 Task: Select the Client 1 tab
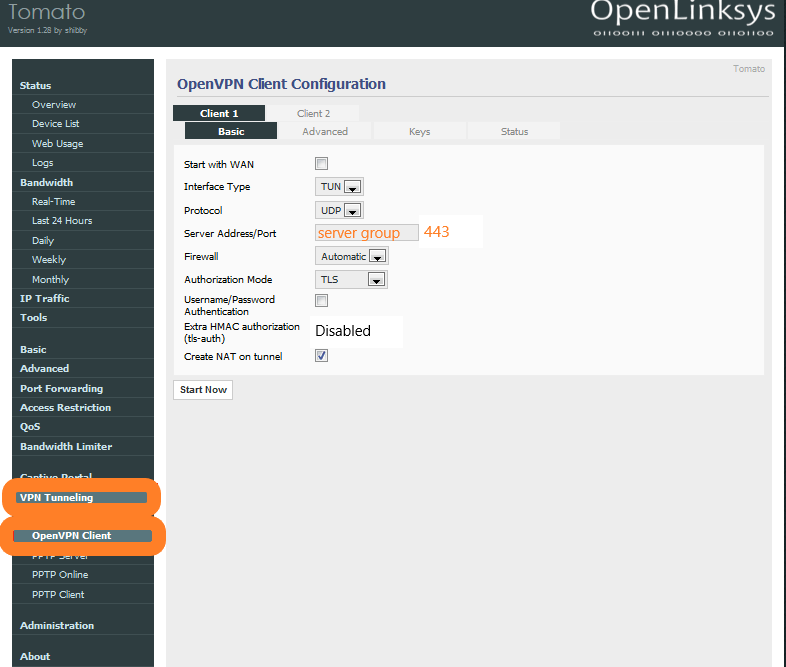coord(219,113)
